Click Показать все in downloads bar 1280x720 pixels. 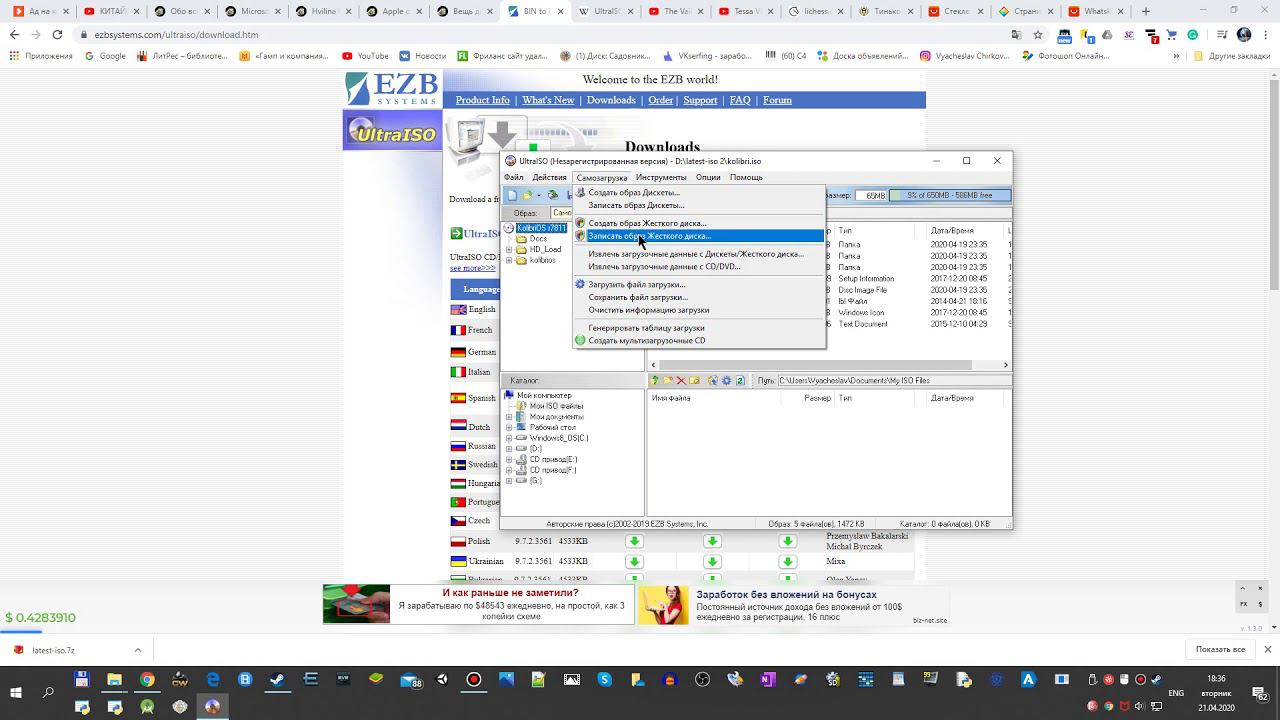[x=1220, y=649]
